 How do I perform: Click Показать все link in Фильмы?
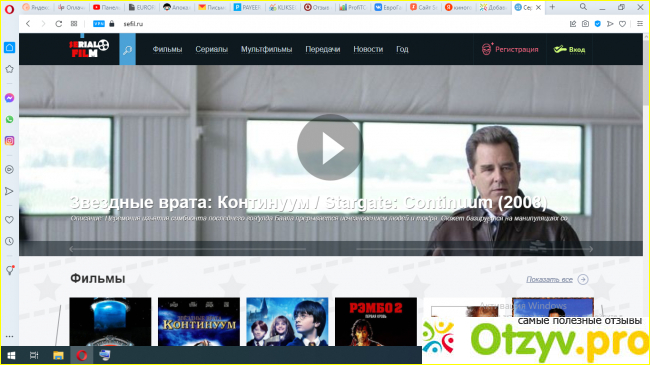(549, 280)
